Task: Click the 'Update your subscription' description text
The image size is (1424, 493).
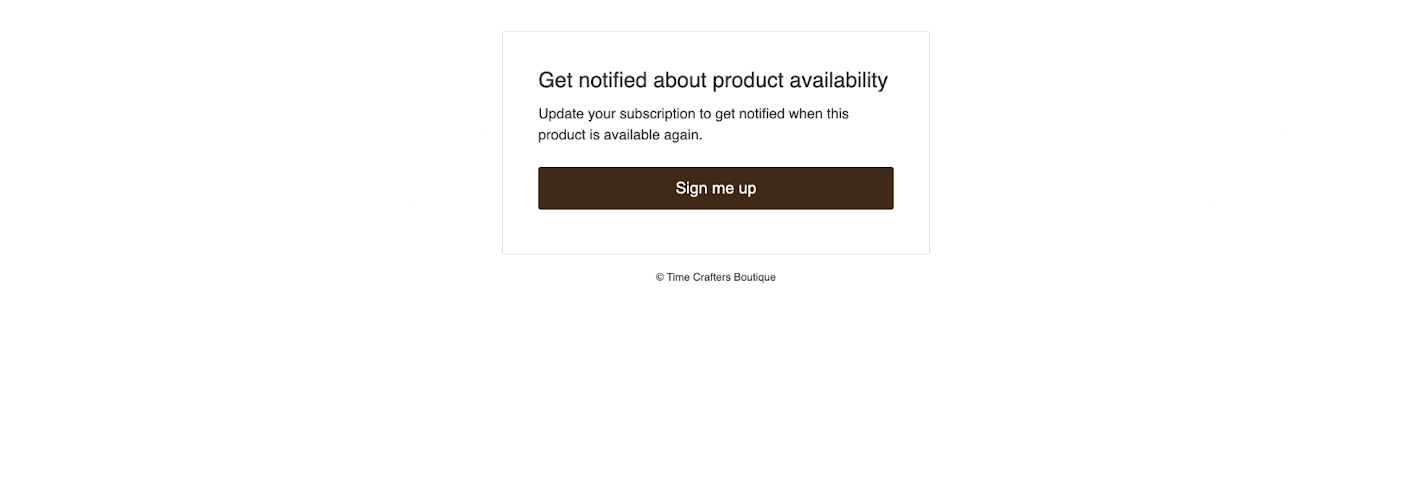Action: [x=693, y=124]
